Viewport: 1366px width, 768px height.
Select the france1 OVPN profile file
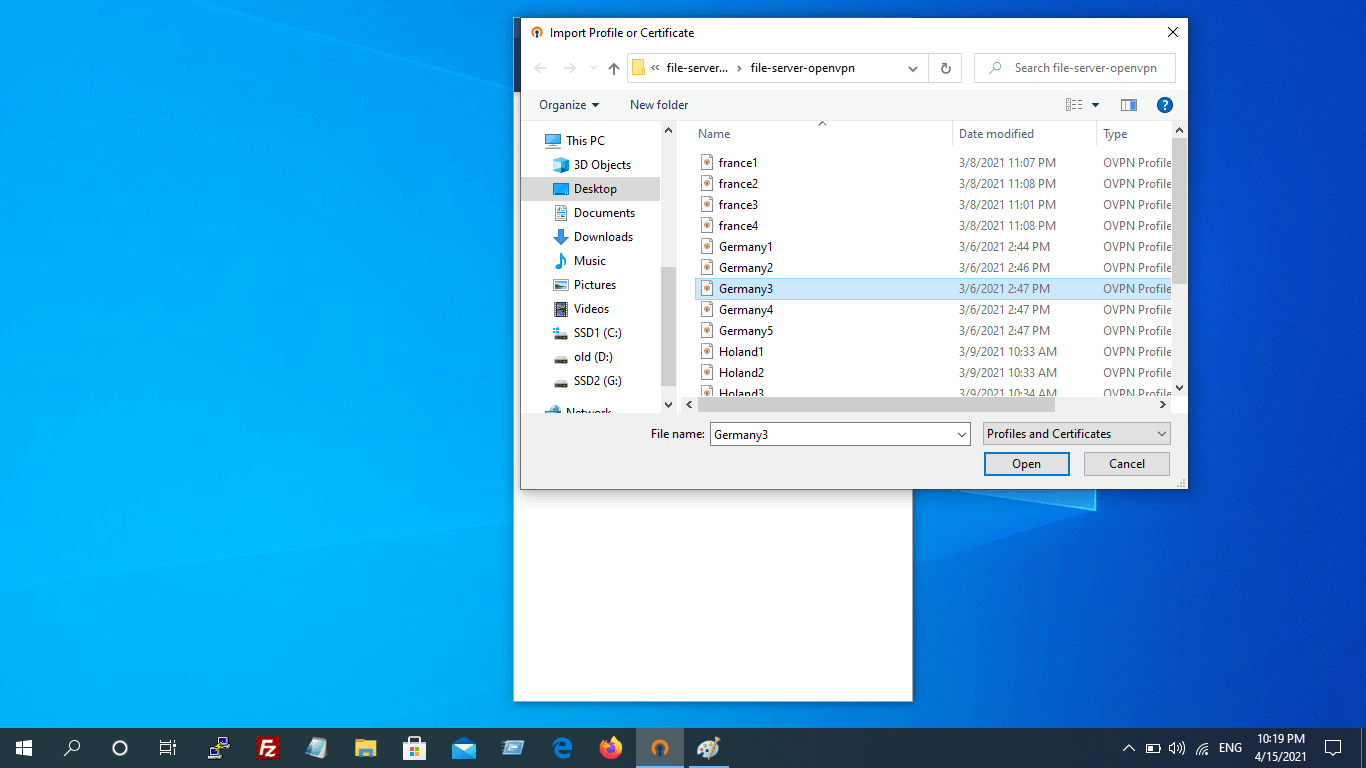click(x=738, y=163)
